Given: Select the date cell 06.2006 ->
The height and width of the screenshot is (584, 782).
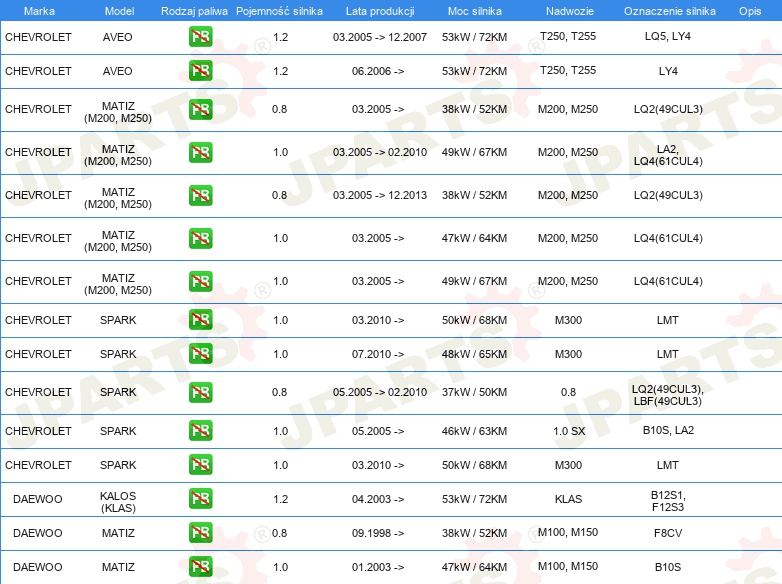Looking at the screenshot, I should tap(378, 71).
